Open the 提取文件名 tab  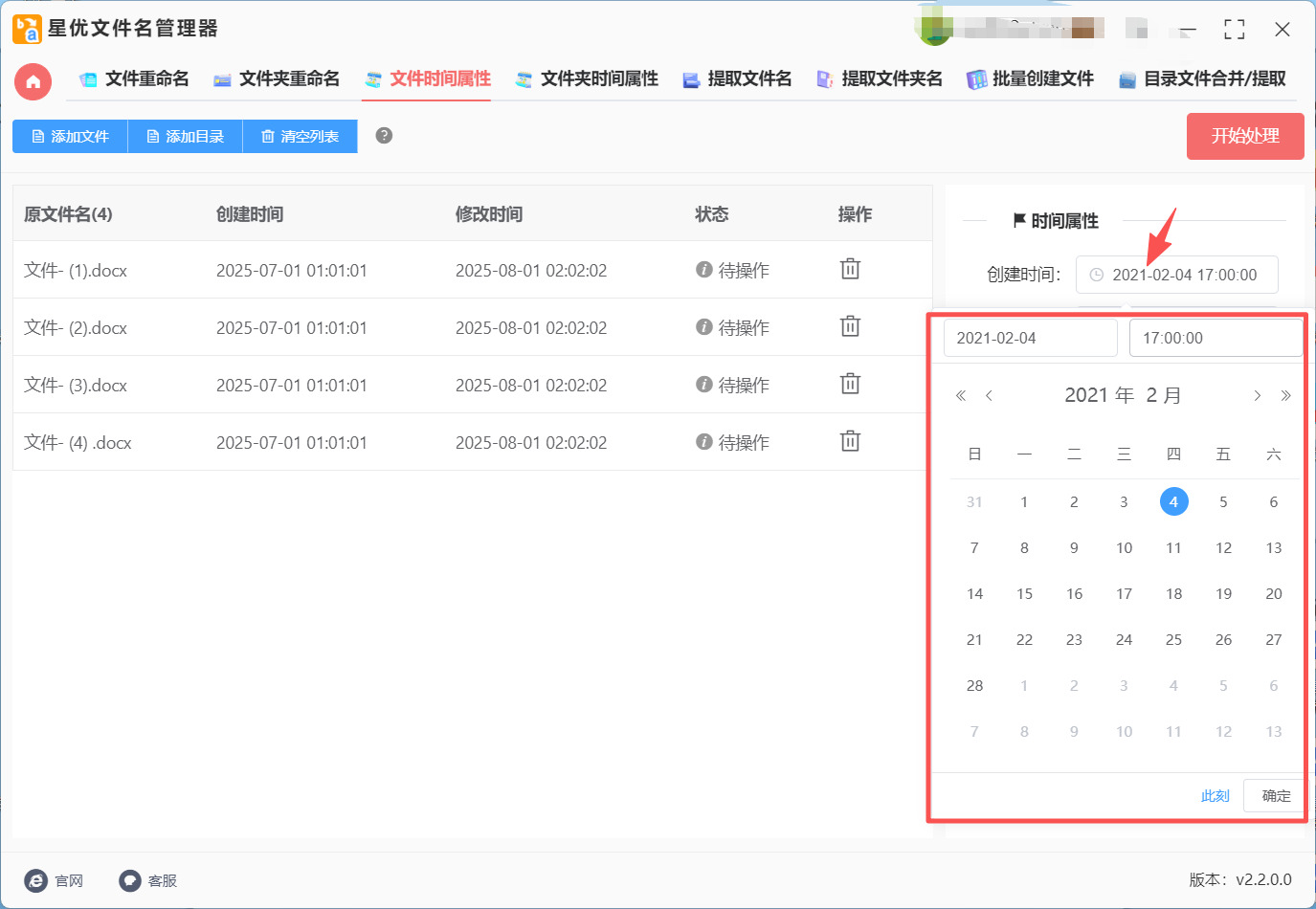click(x=737, y=79)
